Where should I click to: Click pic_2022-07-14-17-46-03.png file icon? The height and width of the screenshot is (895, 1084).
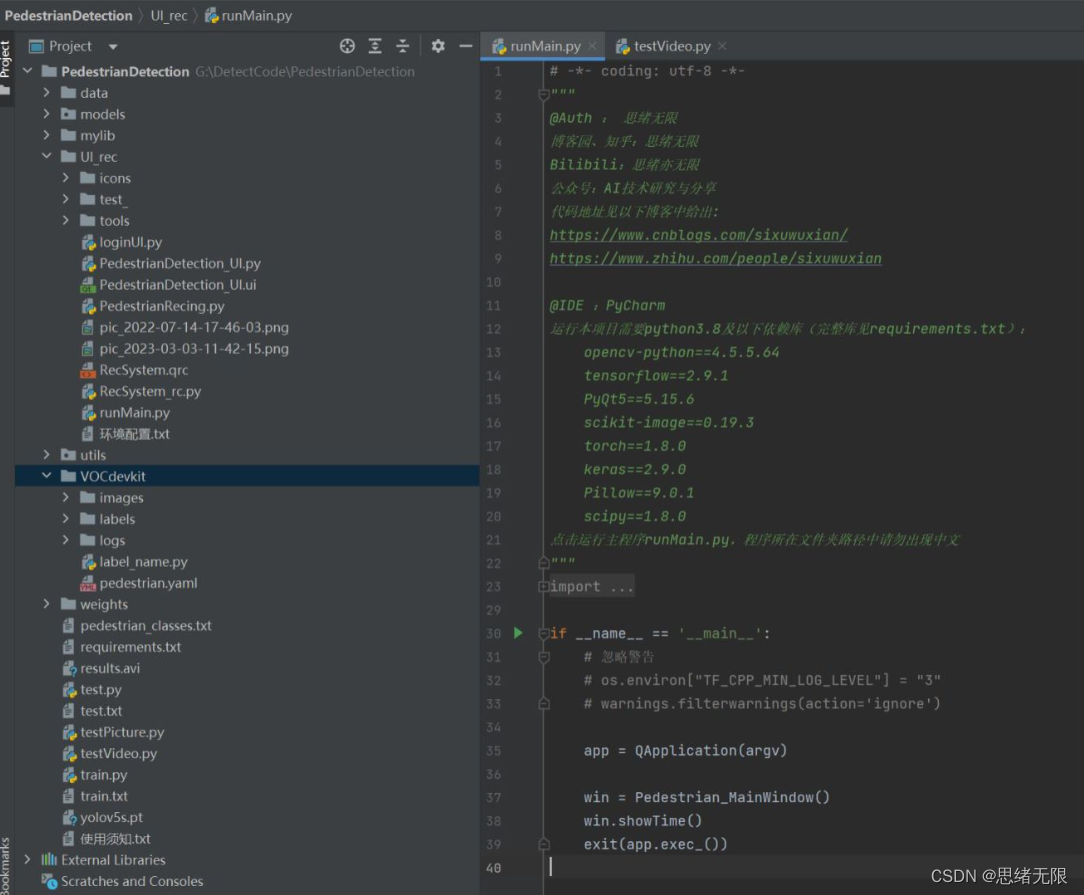88,328
